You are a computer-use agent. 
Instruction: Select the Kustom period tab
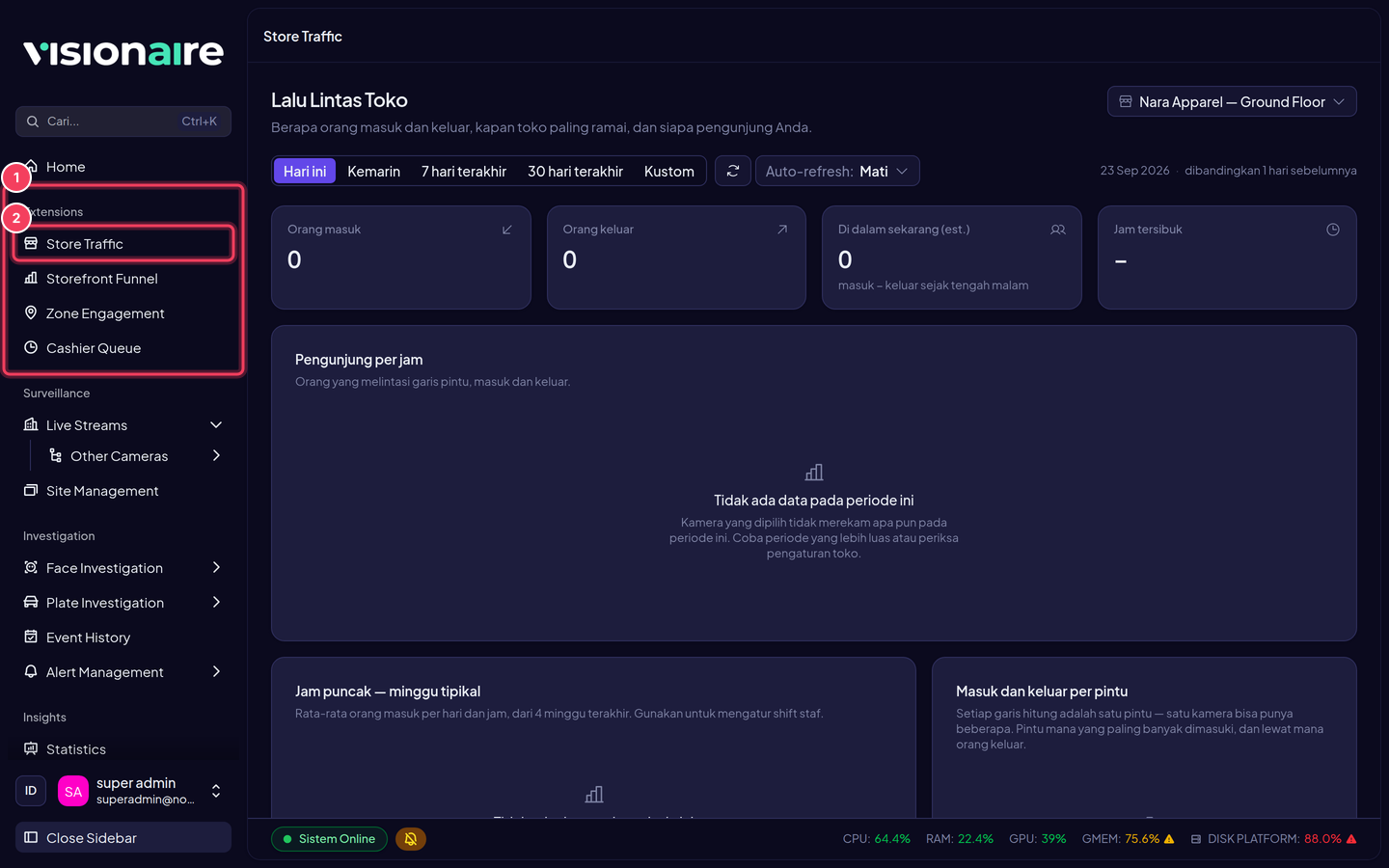(x=669, y=171)
